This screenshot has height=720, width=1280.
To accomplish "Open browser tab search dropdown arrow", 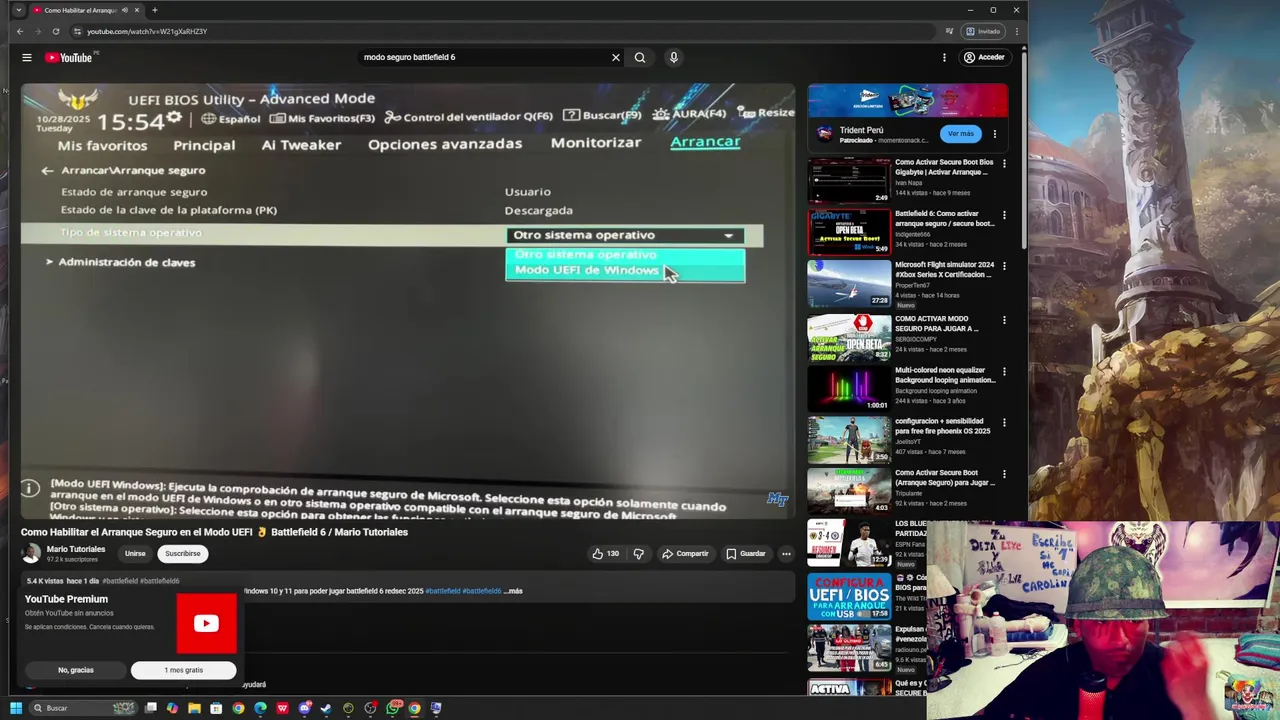I will (x=18, y=10).
